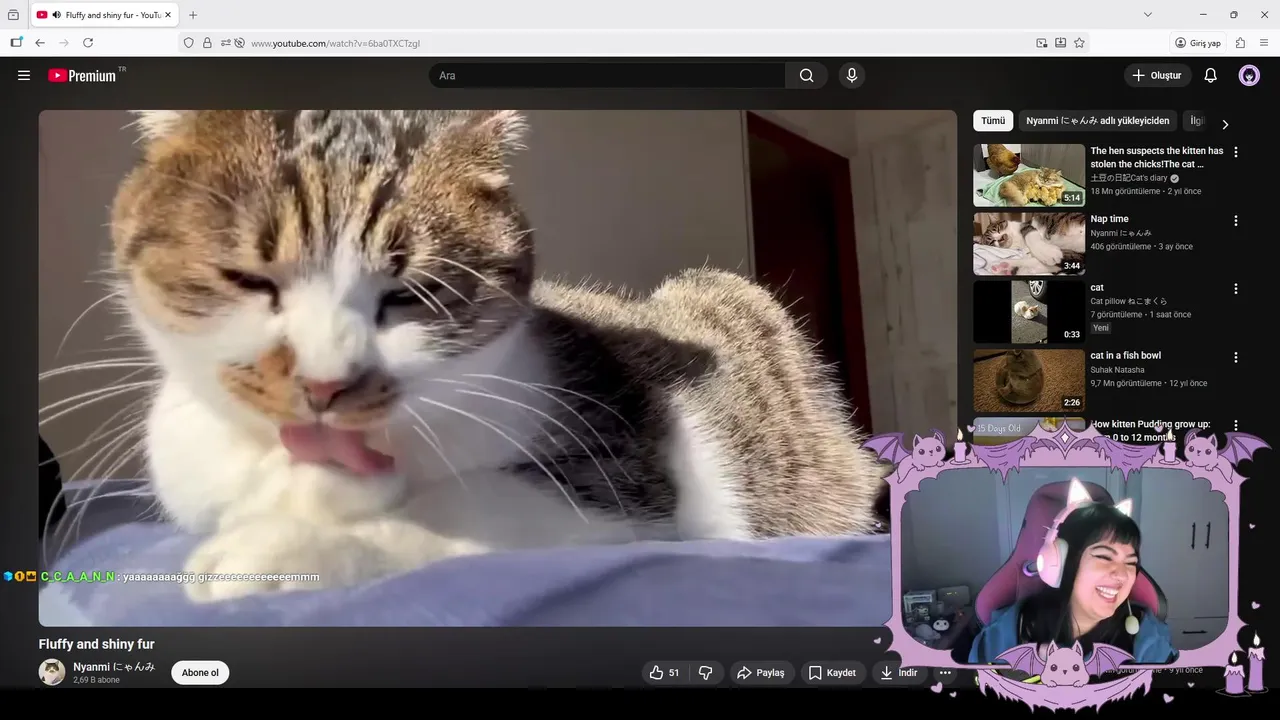Bookmark this page with the star icon

pos(1079,43)
